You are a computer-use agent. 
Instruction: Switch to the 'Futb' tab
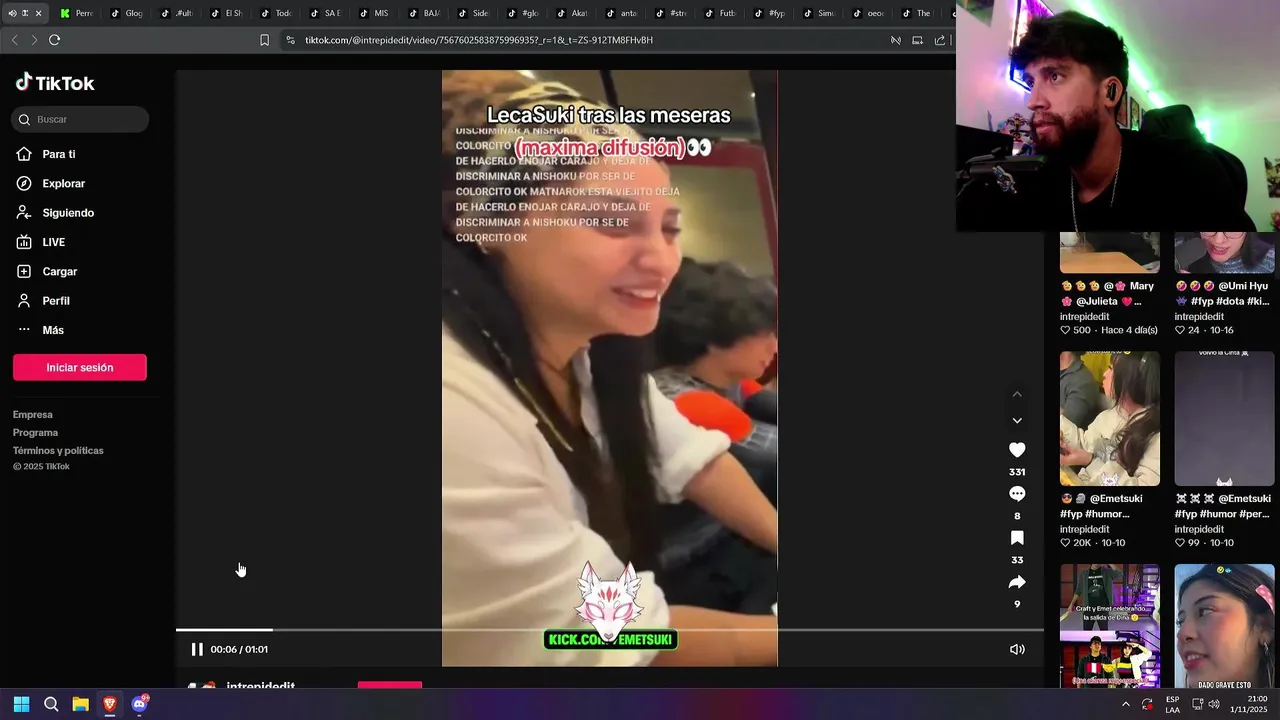coord(723,13)
